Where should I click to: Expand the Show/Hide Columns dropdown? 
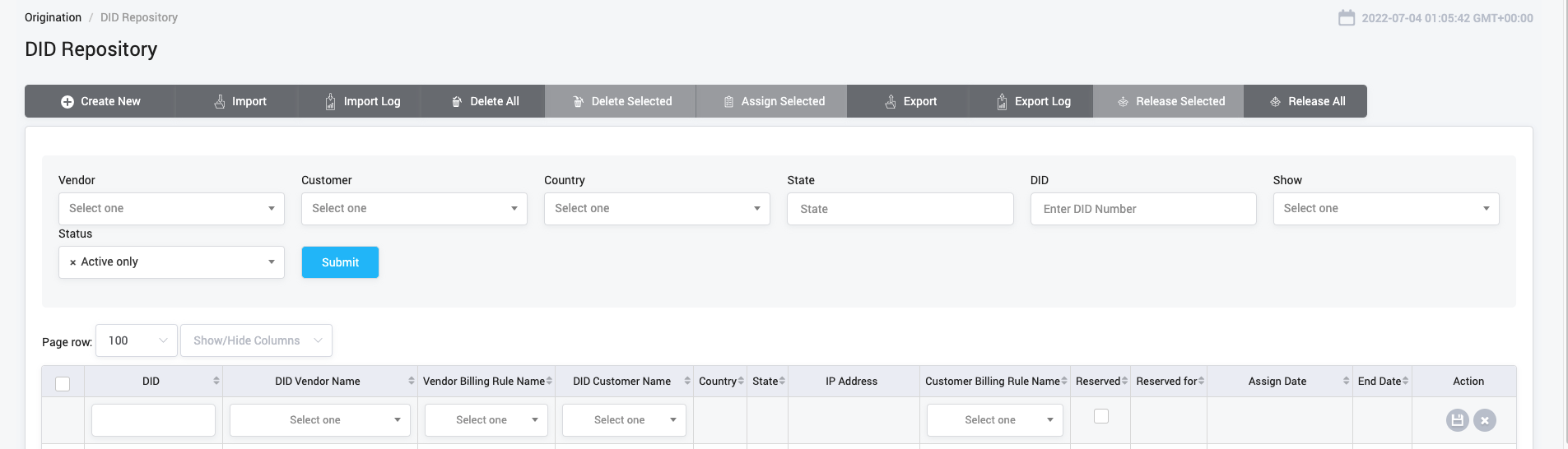256,340
